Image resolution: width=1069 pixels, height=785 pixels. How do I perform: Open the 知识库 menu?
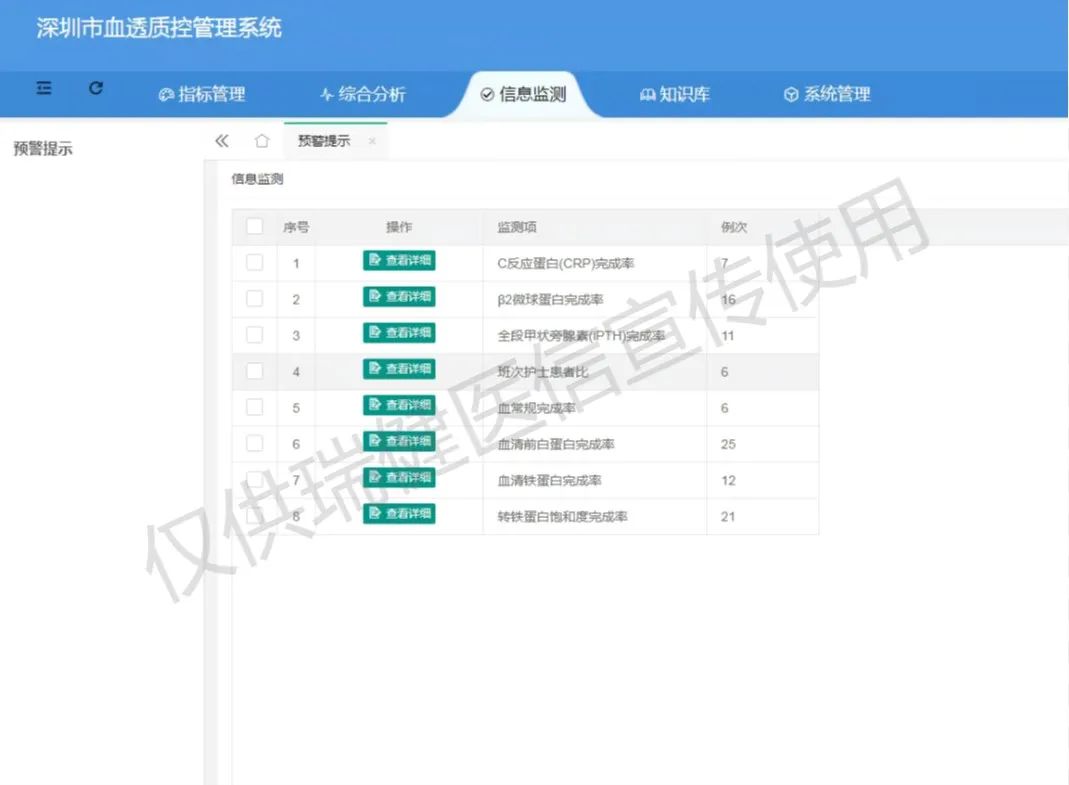675,94
